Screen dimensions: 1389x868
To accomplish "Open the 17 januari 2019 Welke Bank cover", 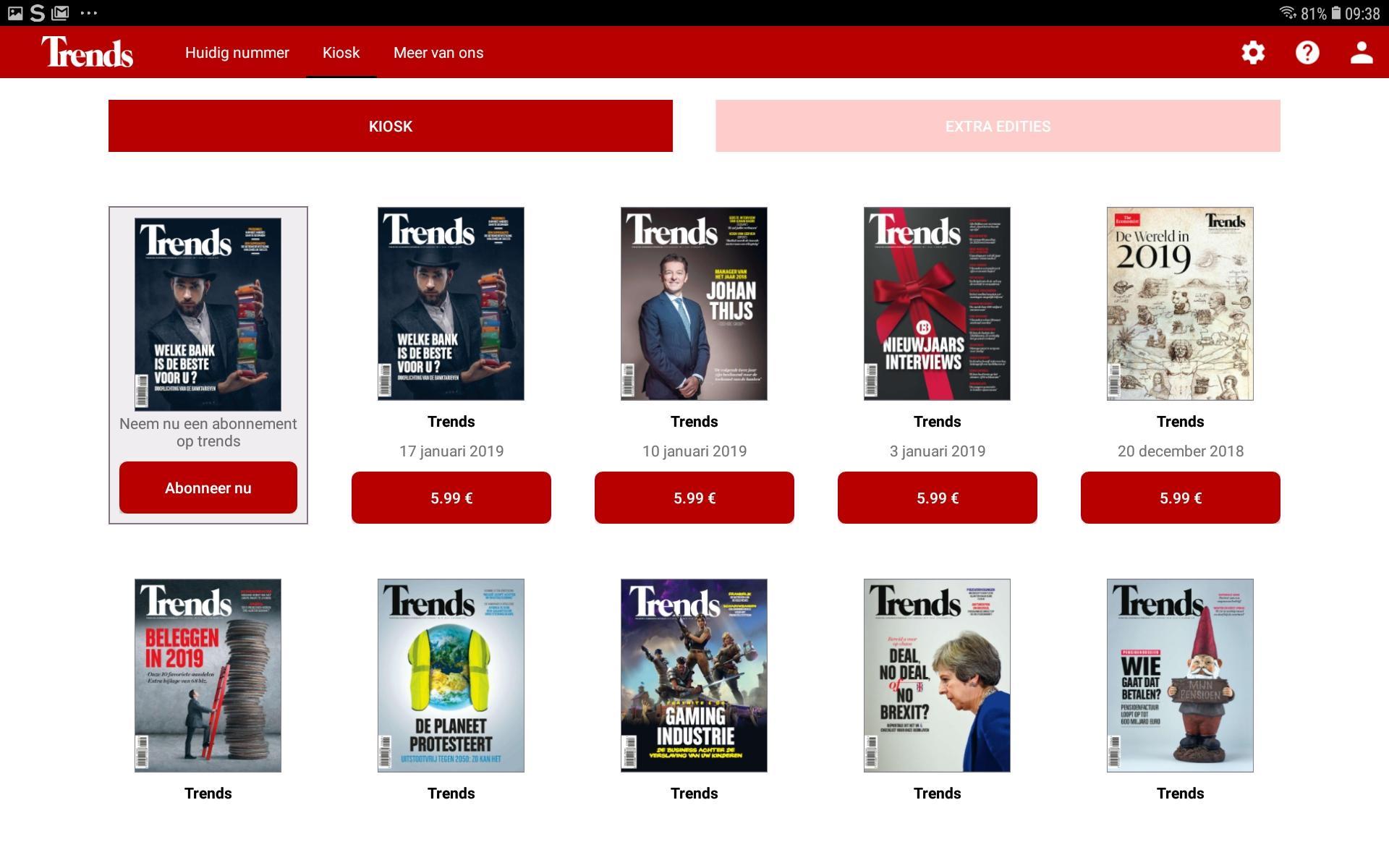I will [451, 304].
